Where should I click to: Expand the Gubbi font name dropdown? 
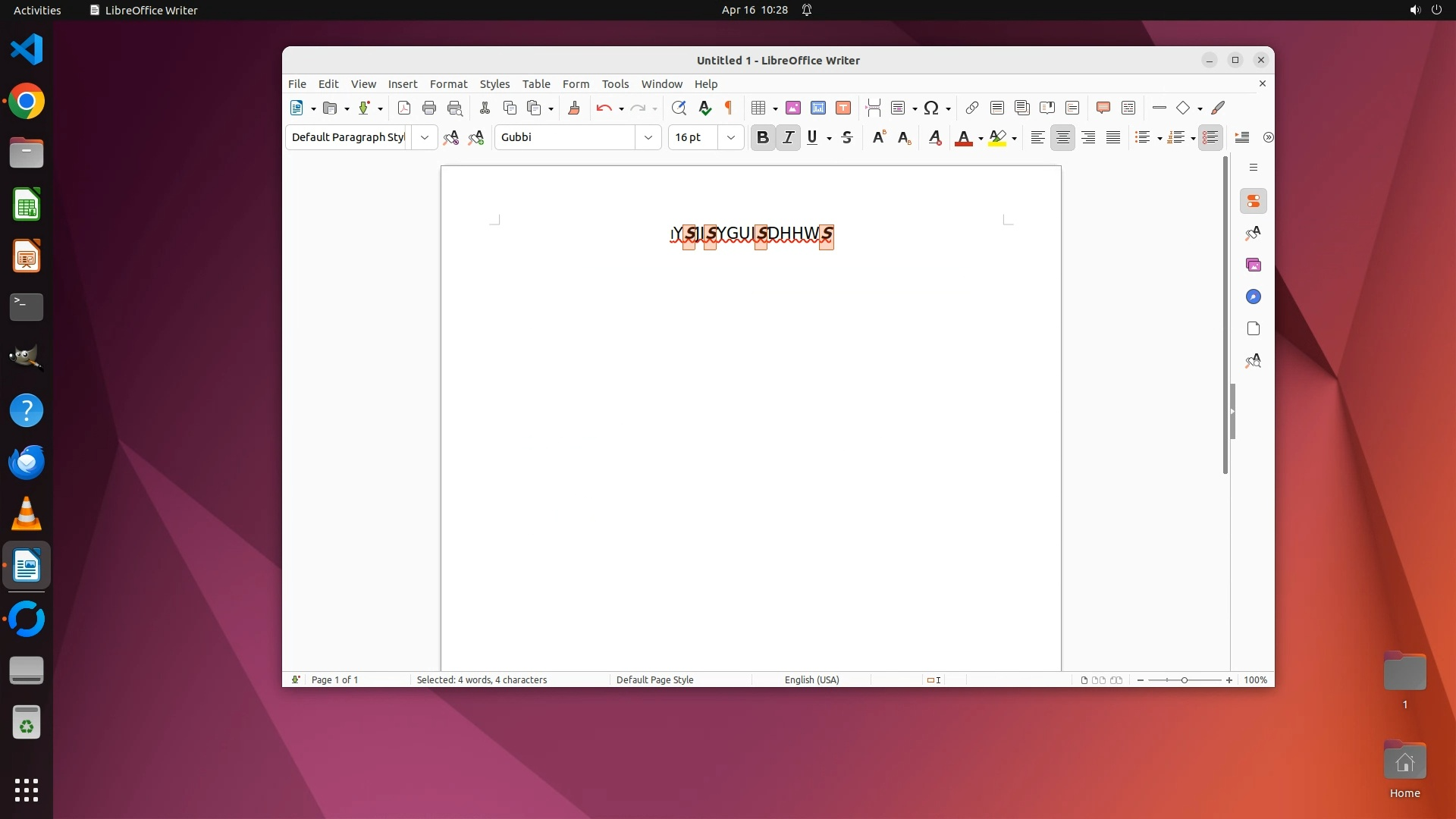coord(648,137)
